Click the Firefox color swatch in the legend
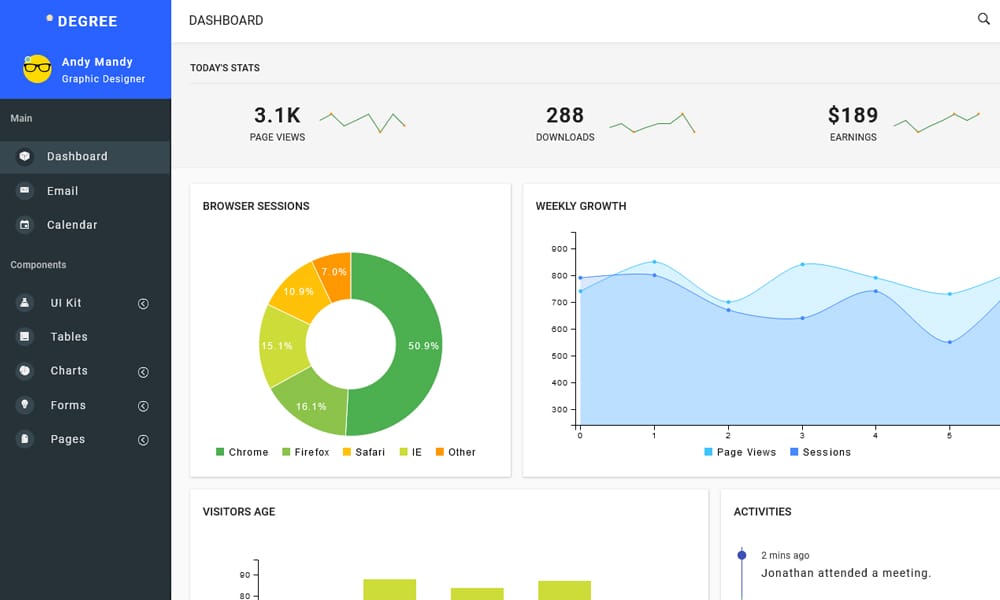The width and height of the screenshot is (1000, 600). coord(284,451)
